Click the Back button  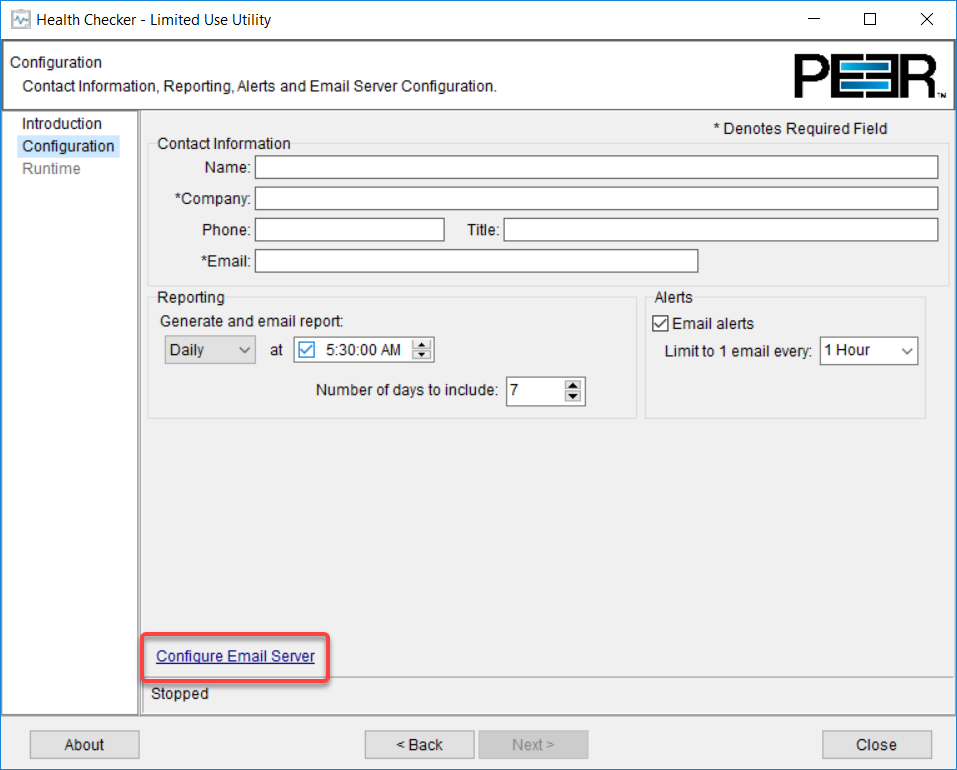click(419, 744)
